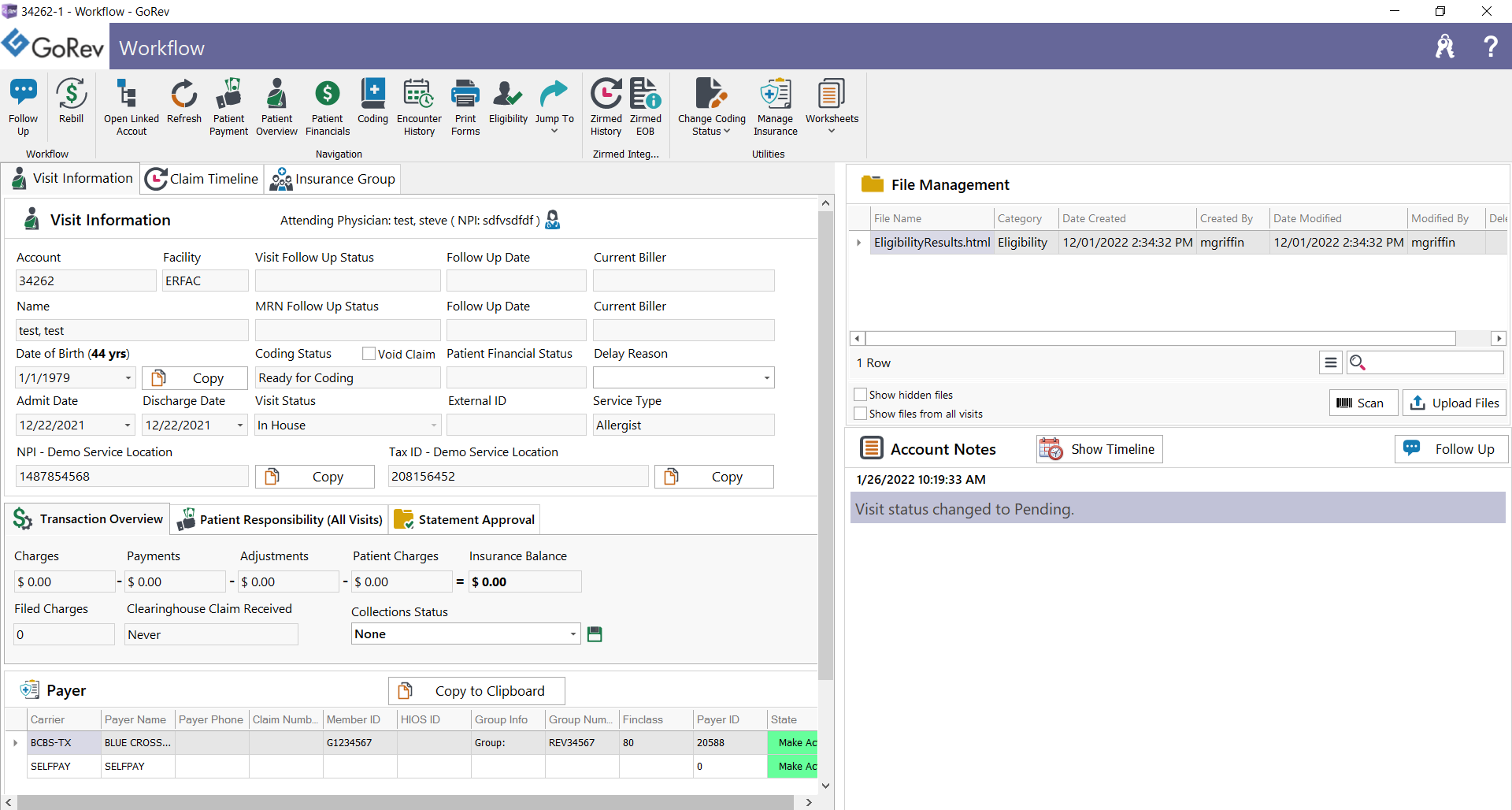Open the Insurance Group tab
This screenshot has width=1512, height=810.
click(332, 179)
